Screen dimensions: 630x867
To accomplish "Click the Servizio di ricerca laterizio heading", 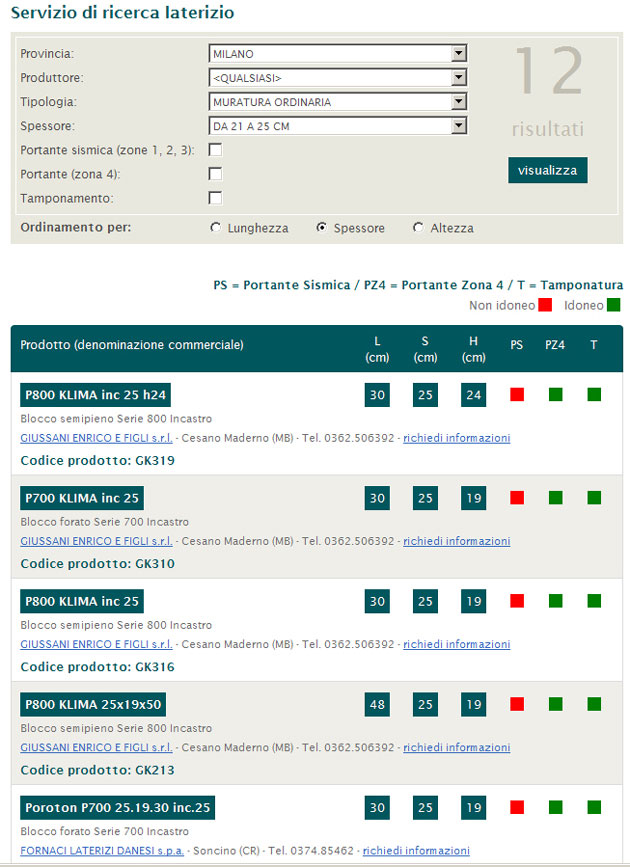I will click(122, 13).
